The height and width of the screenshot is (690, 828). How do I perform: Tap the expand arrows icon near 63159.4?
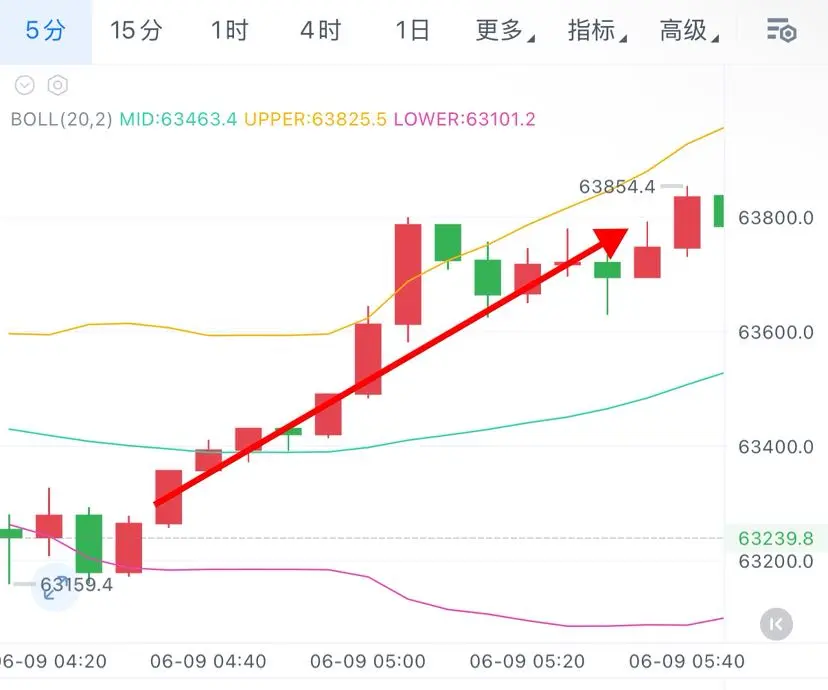pyautogui.click(x=55, y=588)
